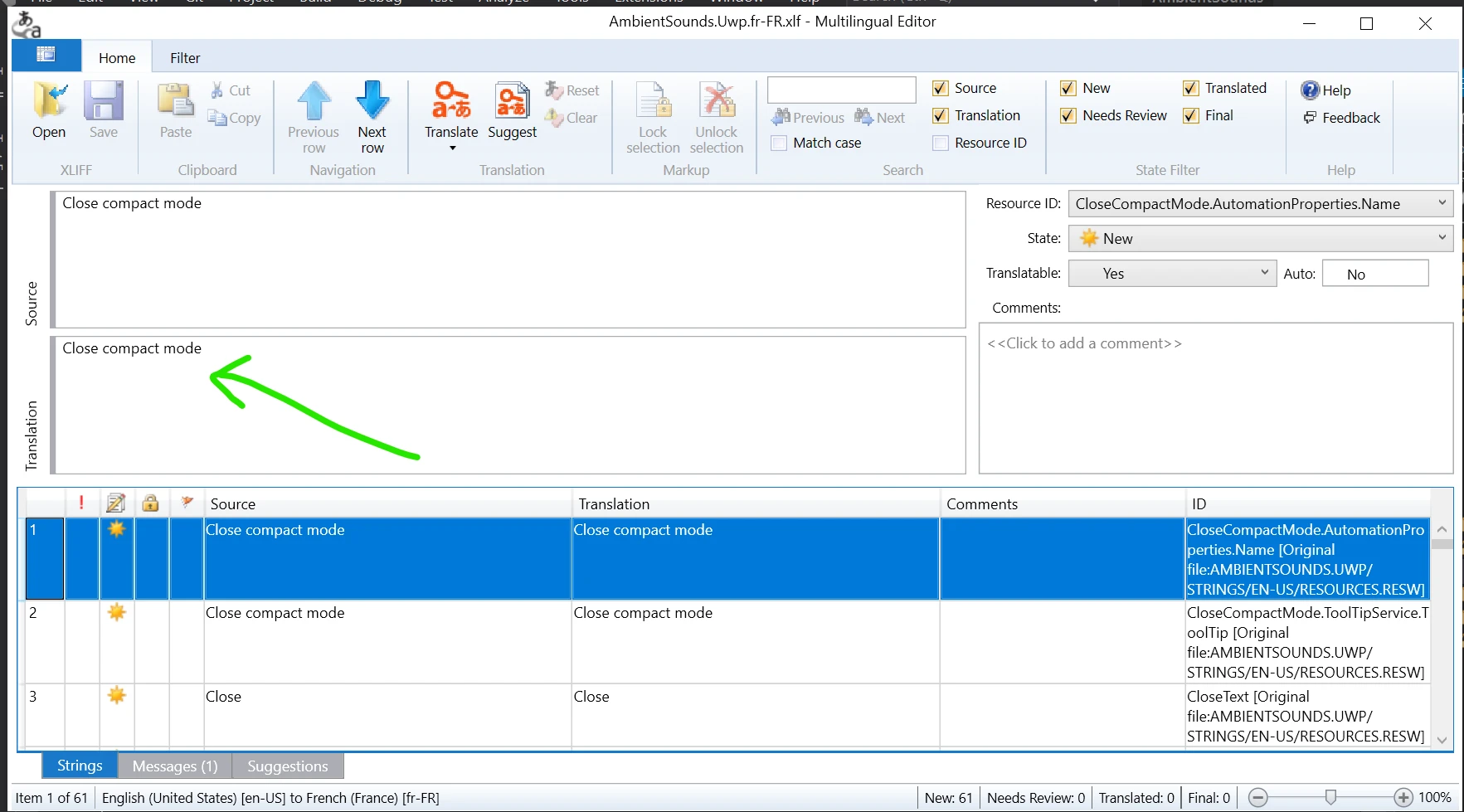Open the Resource ID combo box

(1260, 203)
